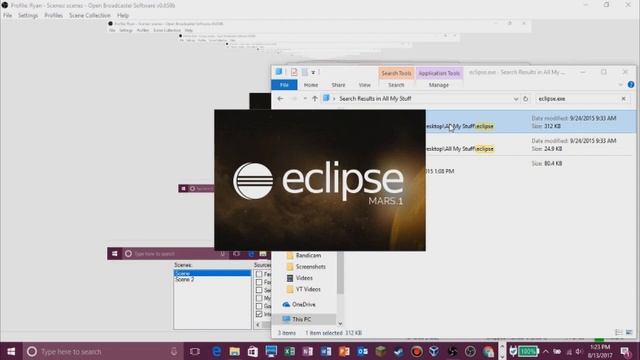Open PowerPoint from the taskbar

(344, 351)
